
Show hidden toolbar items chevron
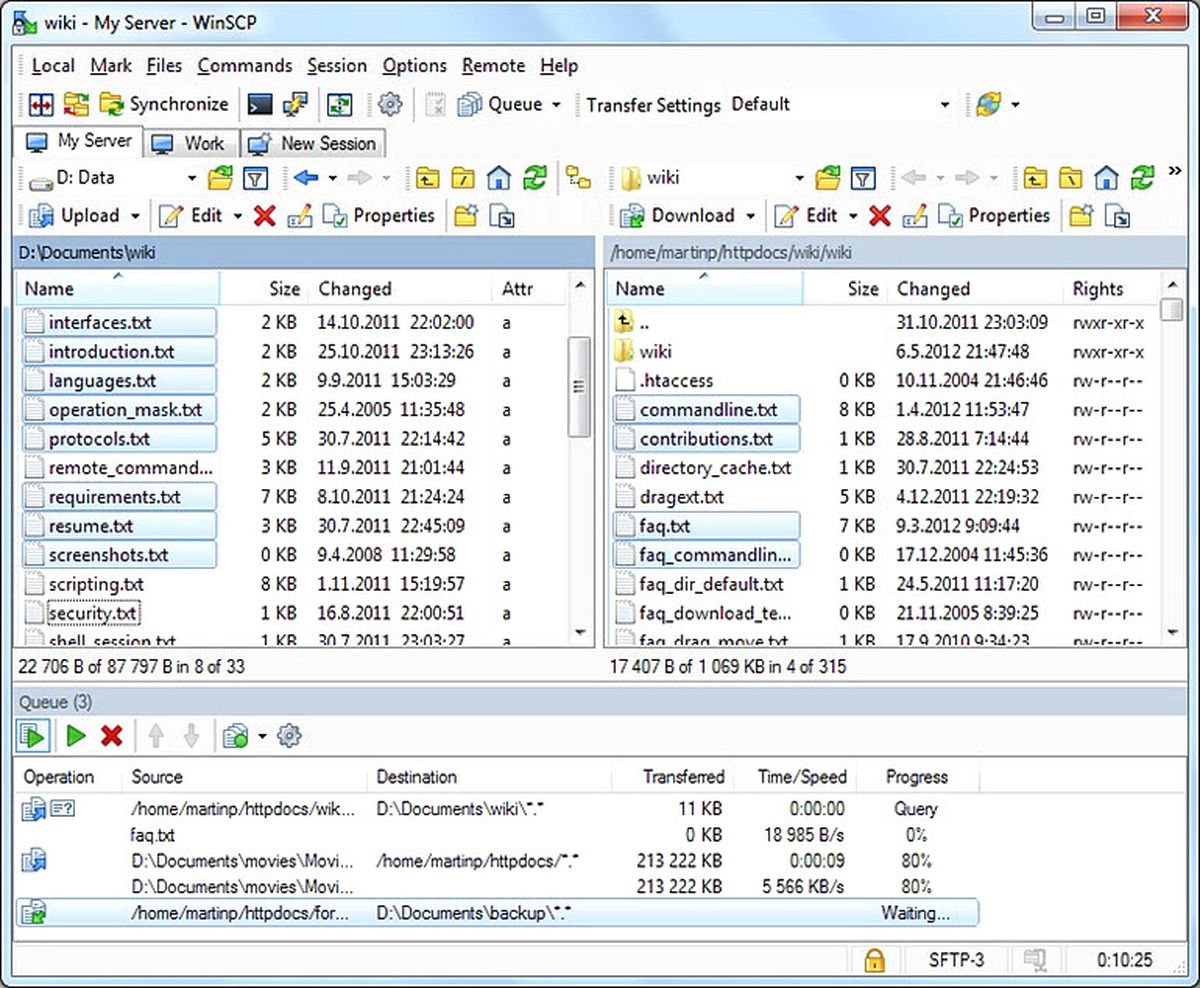coord(1174,172)
